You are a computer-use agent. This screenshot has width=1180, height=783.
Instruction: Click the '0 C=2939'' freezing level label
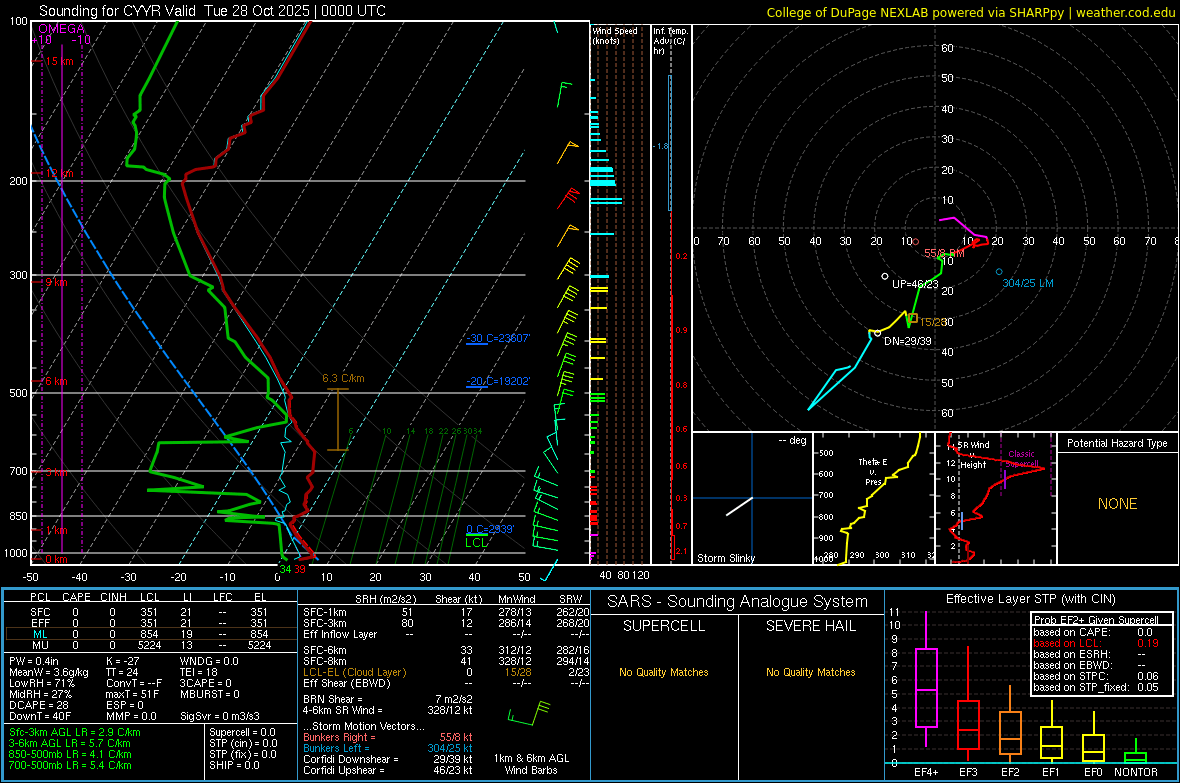pos(490,529)
